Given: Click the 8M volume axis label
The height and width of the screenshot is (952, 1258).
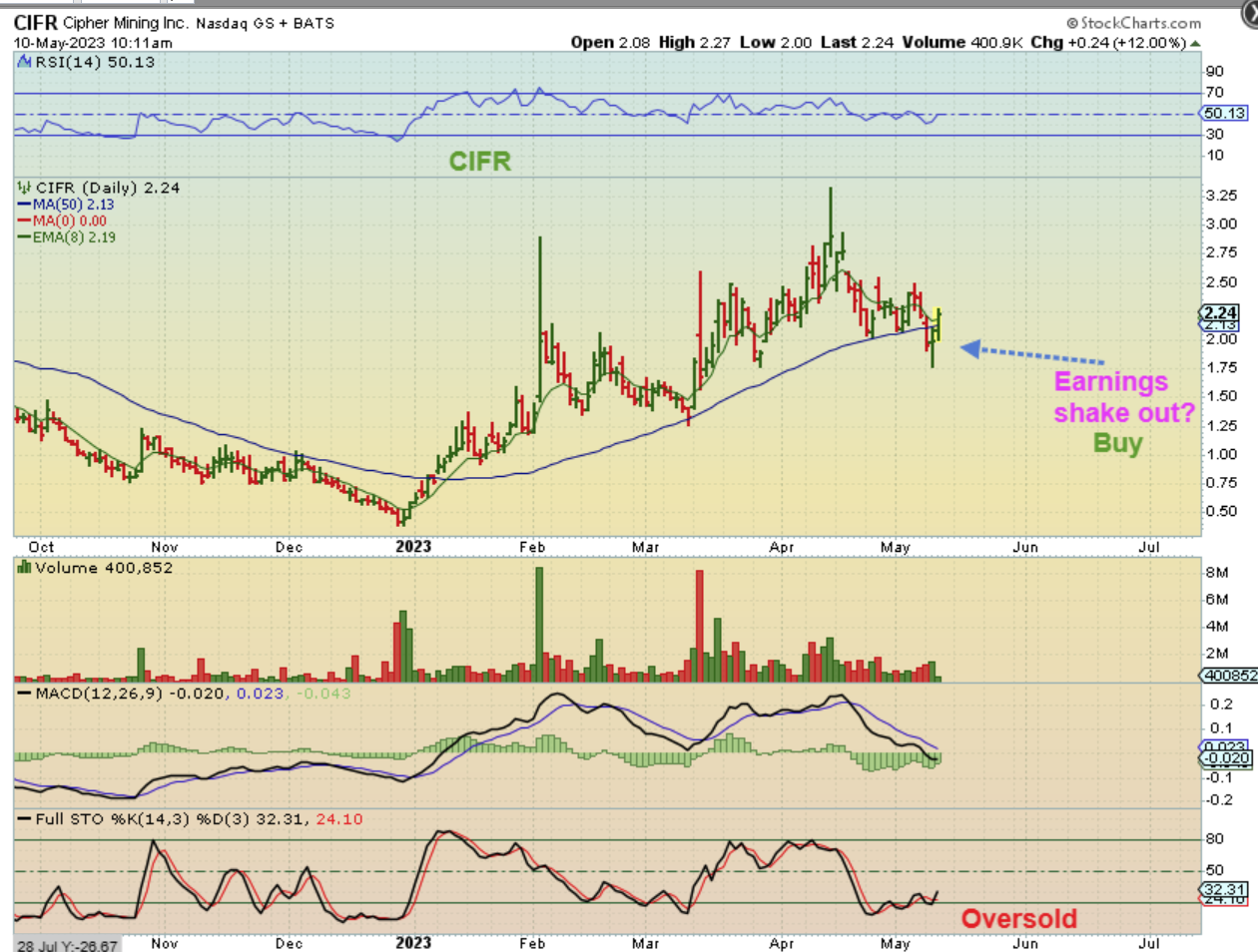Looking at the screenshot, I should 1216,573.
